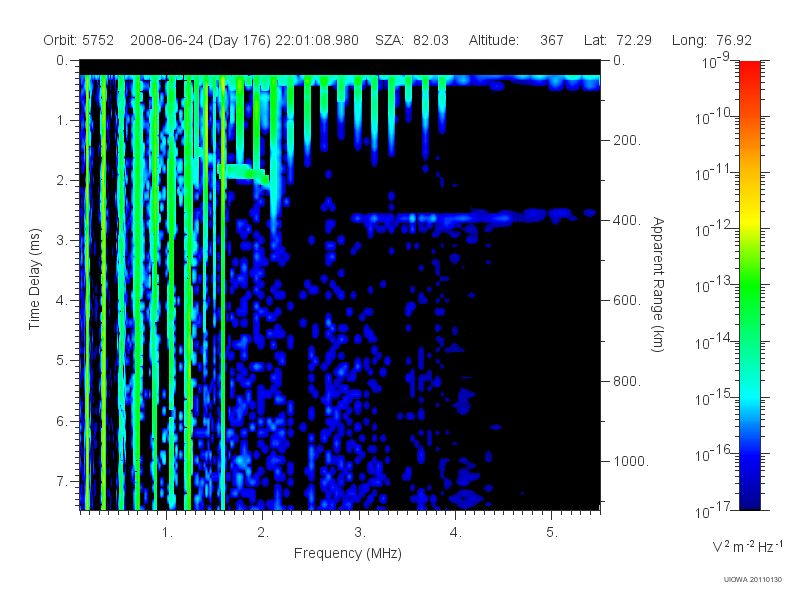Click the Frequency tick label '3.'
Screen dimensions: 800x600
(360, 533)
